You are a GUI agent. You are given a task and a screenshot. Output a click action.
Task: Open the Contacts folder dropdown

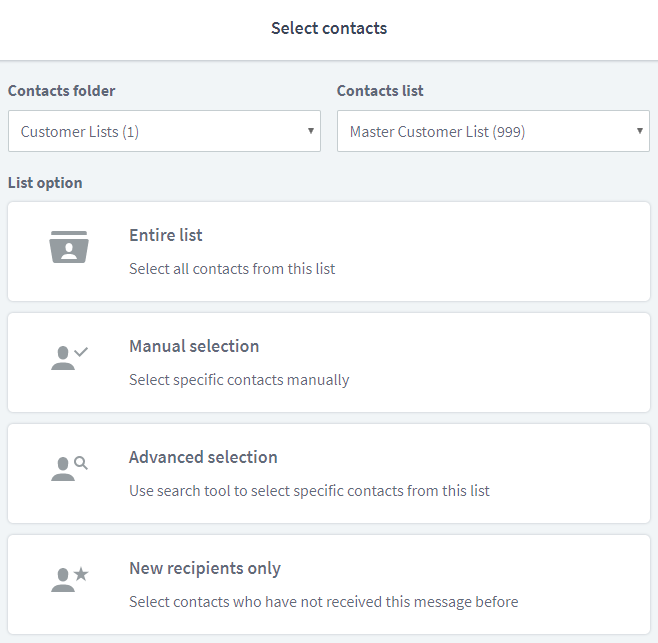click(x=164, y=131)
